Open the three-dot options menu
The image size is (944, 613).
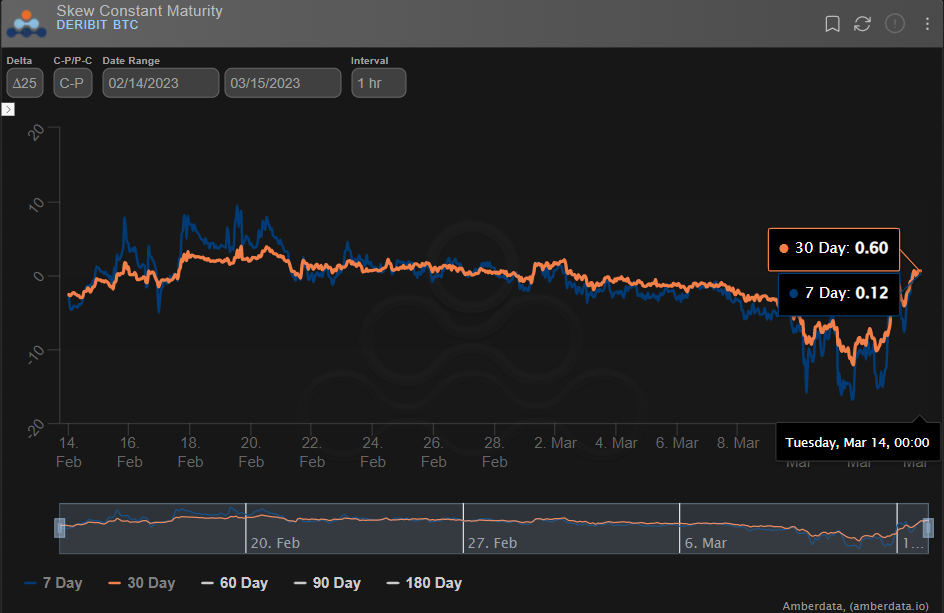(927, 23)
